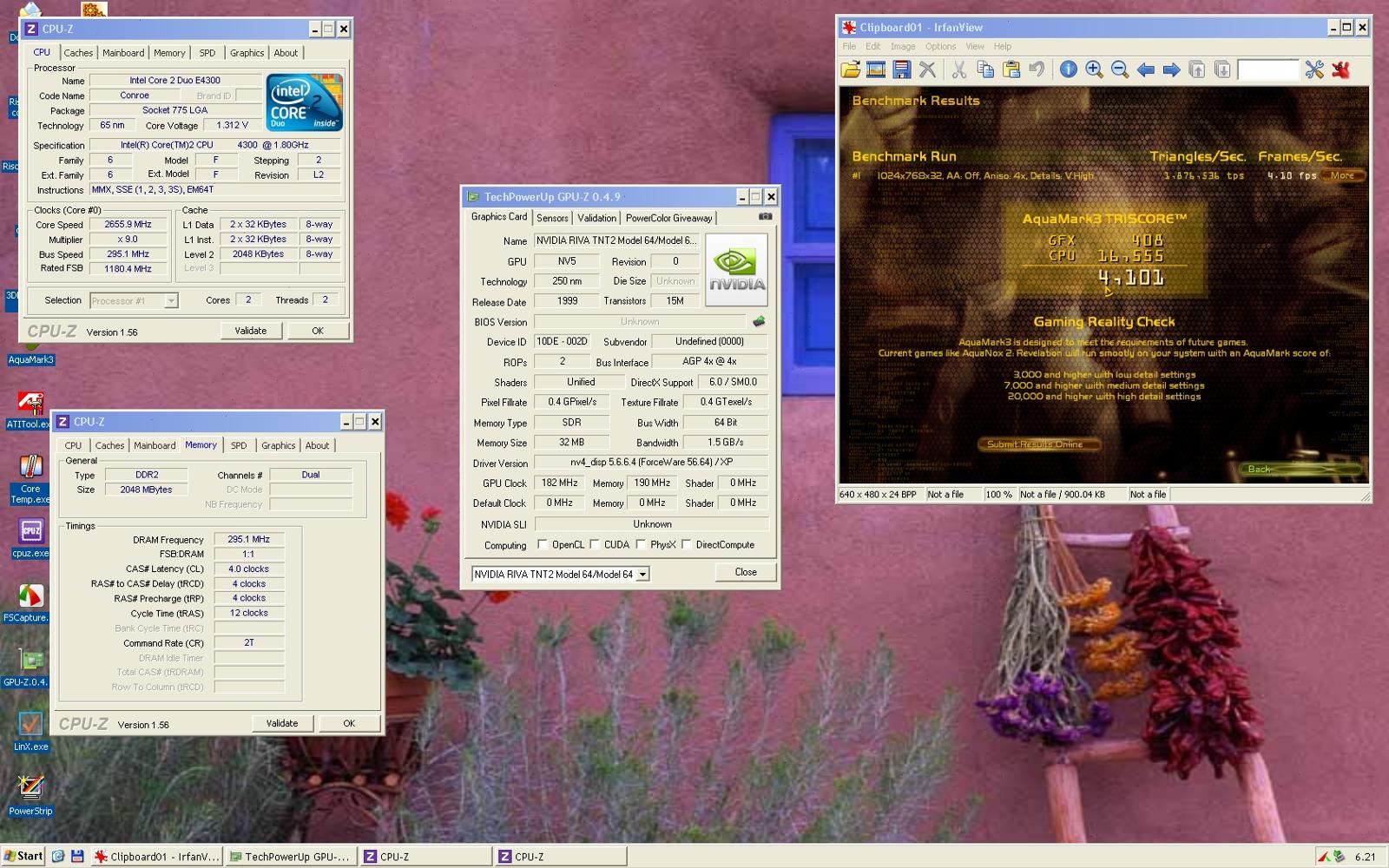Go to previous image blue left arrow
Image resolution: width=1389 pixels, height=868 pixels.
[1146, 69]
